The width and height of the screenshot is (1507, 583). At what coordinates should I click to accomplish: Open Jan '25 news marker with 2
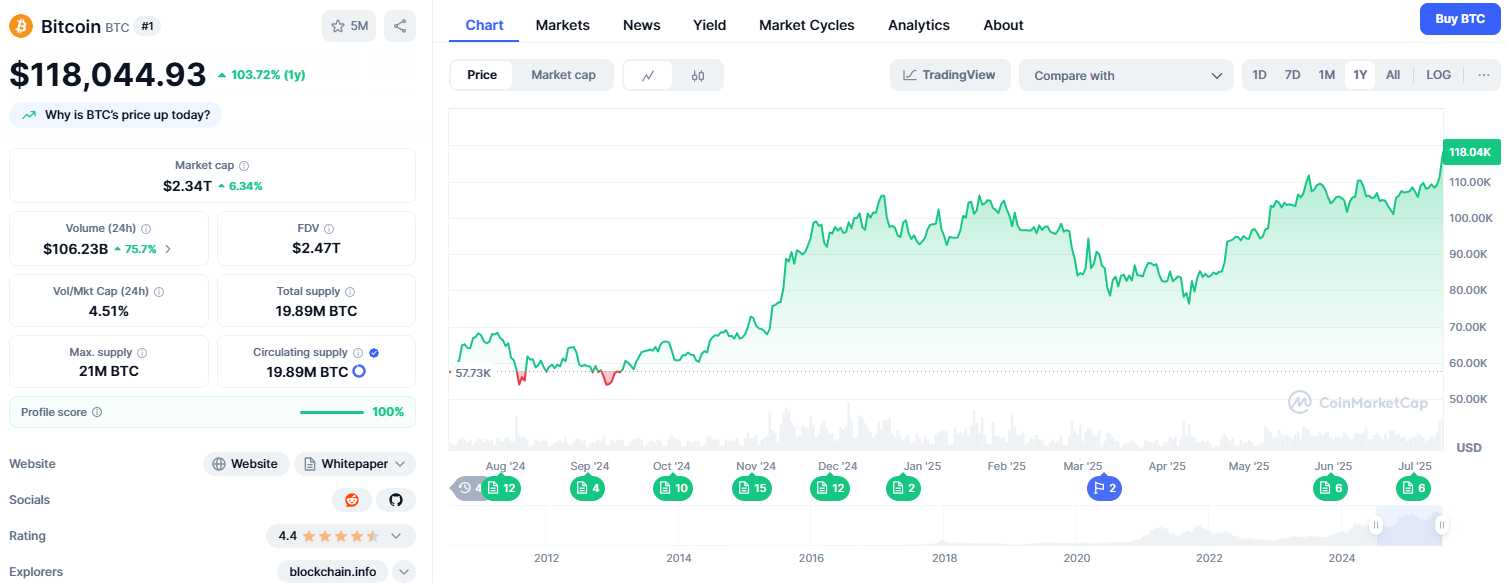(x=903, y=488)
